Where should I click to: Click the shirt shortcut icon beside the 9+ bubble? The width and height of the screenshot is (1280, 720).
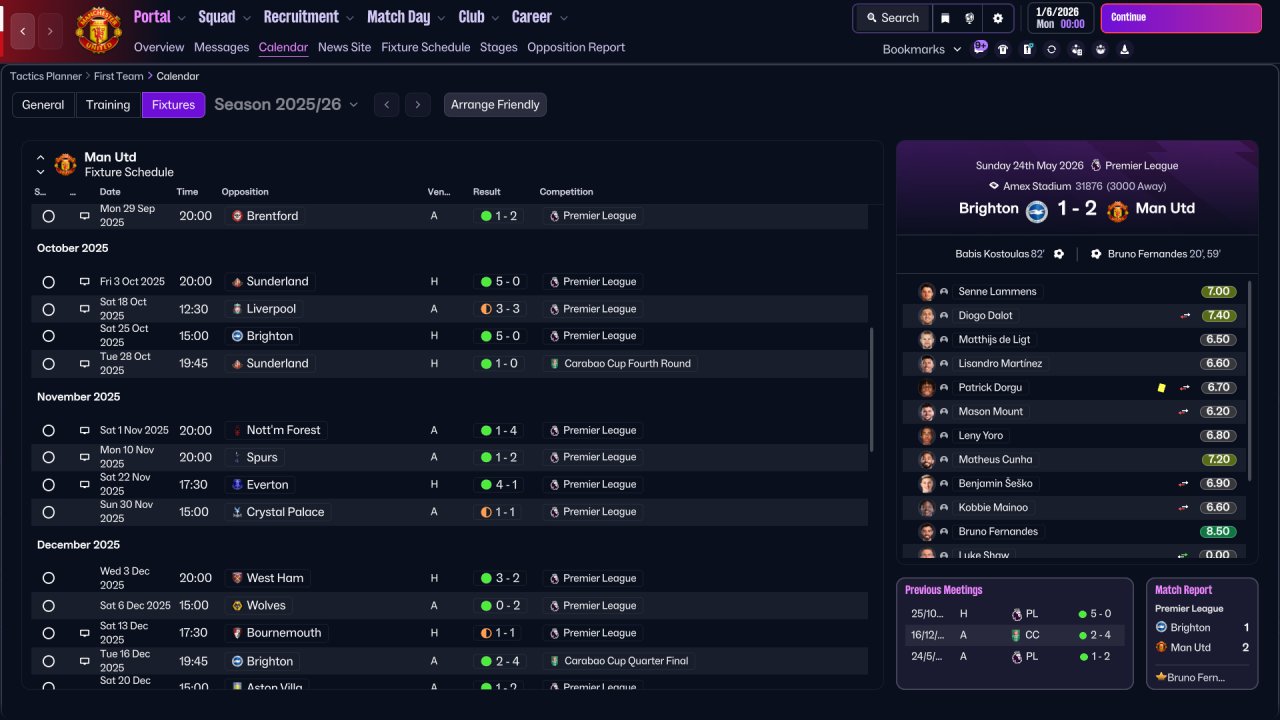pos(1003,49)
